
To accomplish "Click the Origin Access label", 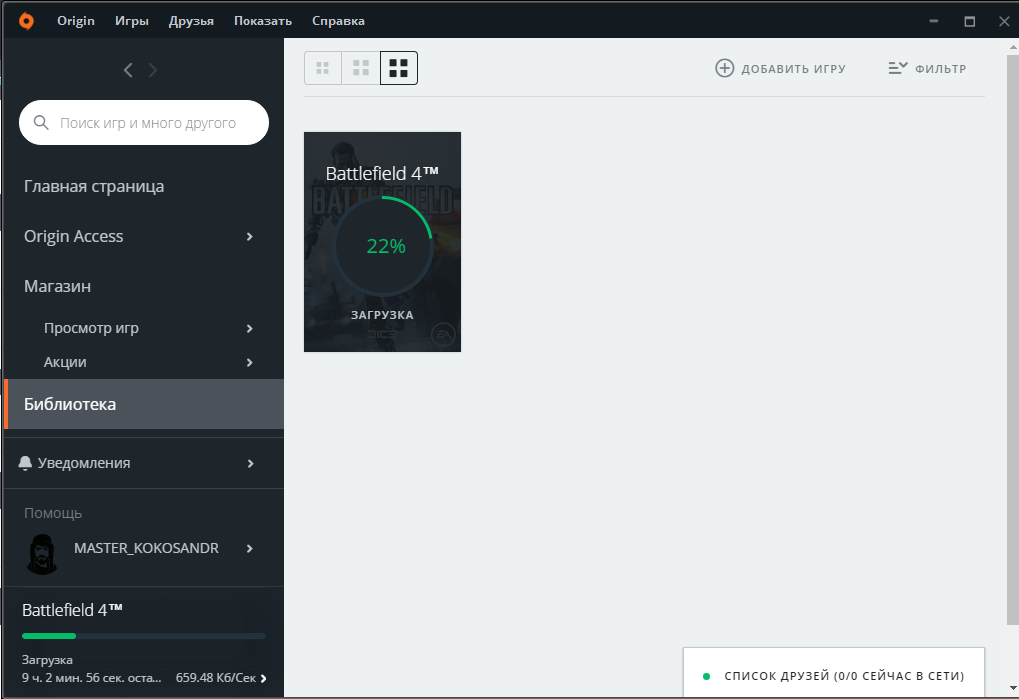I will [x=73, y=236].
